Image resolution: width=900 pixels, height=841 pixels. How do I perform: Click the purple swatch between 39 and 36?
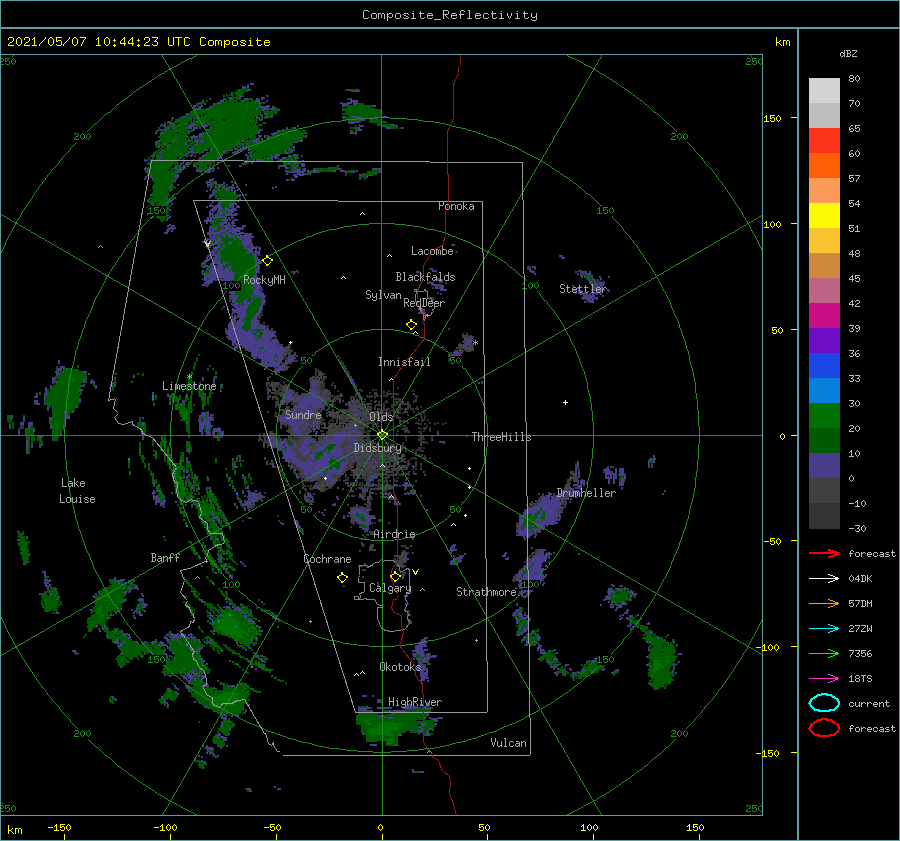click(824, 340)
